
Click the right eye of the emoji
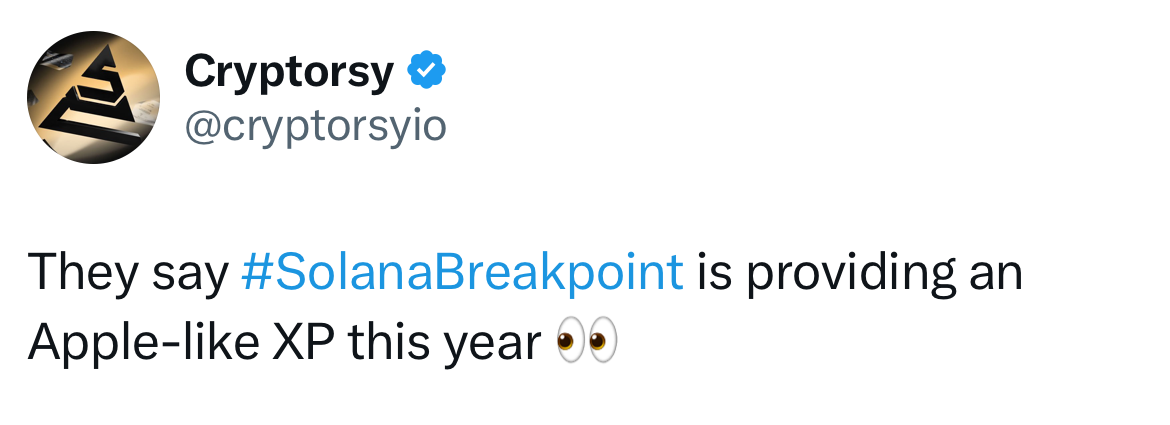(x=602, y=343)
